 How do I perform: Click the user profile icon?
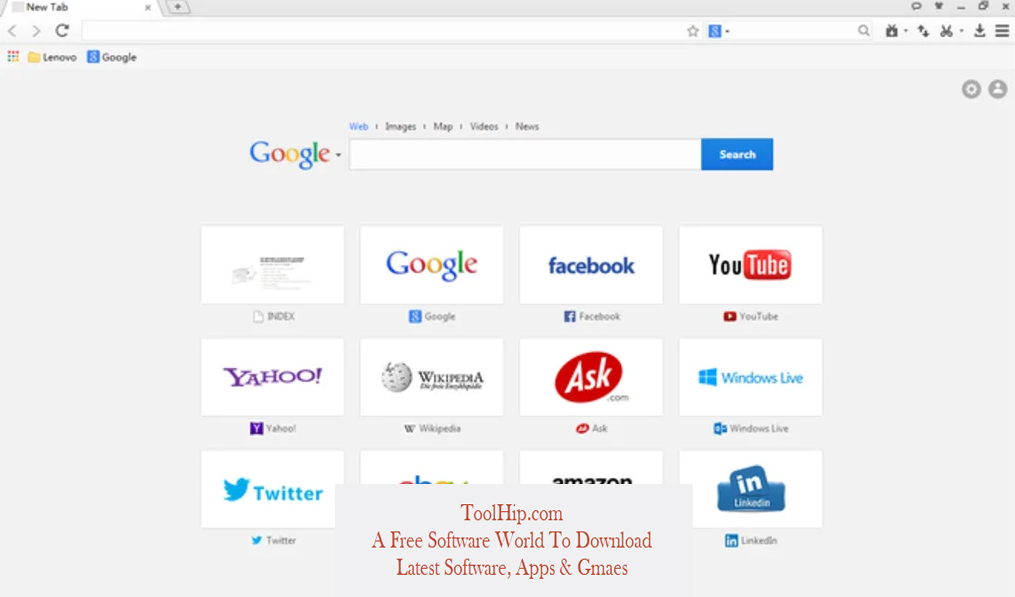pyautogui.click(x=998, y=89)
